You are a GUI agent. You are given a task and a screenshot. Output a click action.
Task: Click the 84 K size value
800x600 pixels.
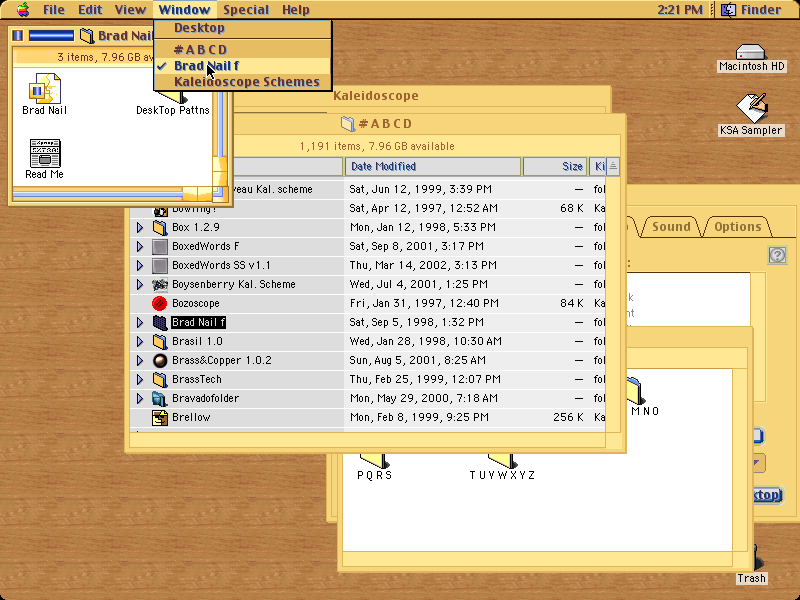coord(571,304)
